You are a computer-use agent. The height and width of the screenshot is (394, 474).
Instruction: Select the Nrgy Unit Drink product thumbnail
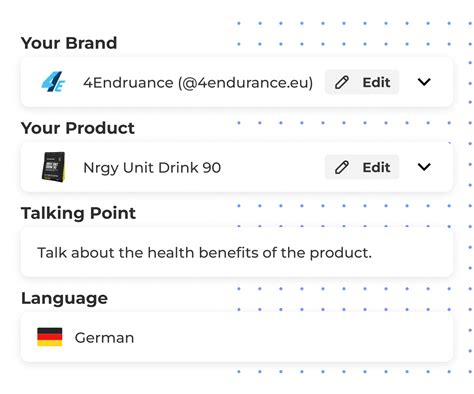(x=53, y=167)
